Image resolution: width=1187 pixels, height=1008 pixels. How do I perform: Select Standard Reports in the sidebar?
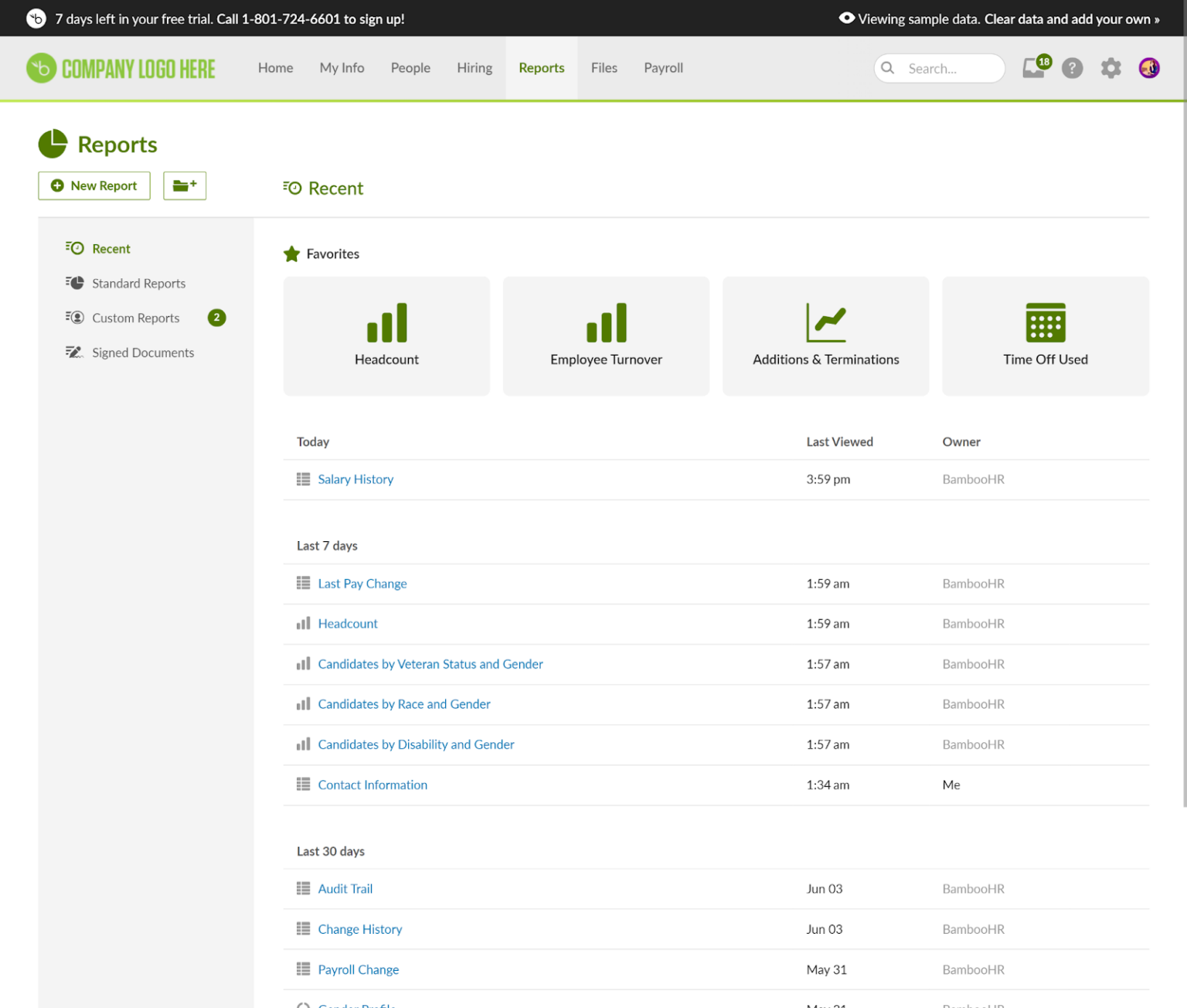[138, 283]
